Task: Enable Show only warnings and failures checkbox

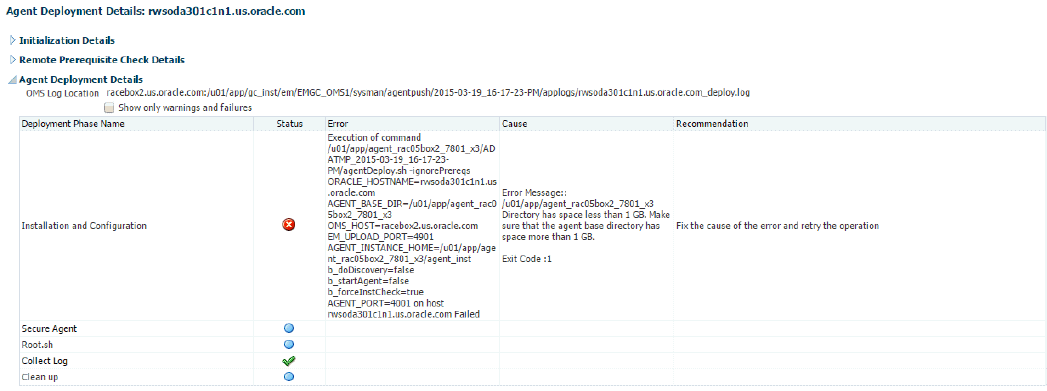Action: click(109, 107)
